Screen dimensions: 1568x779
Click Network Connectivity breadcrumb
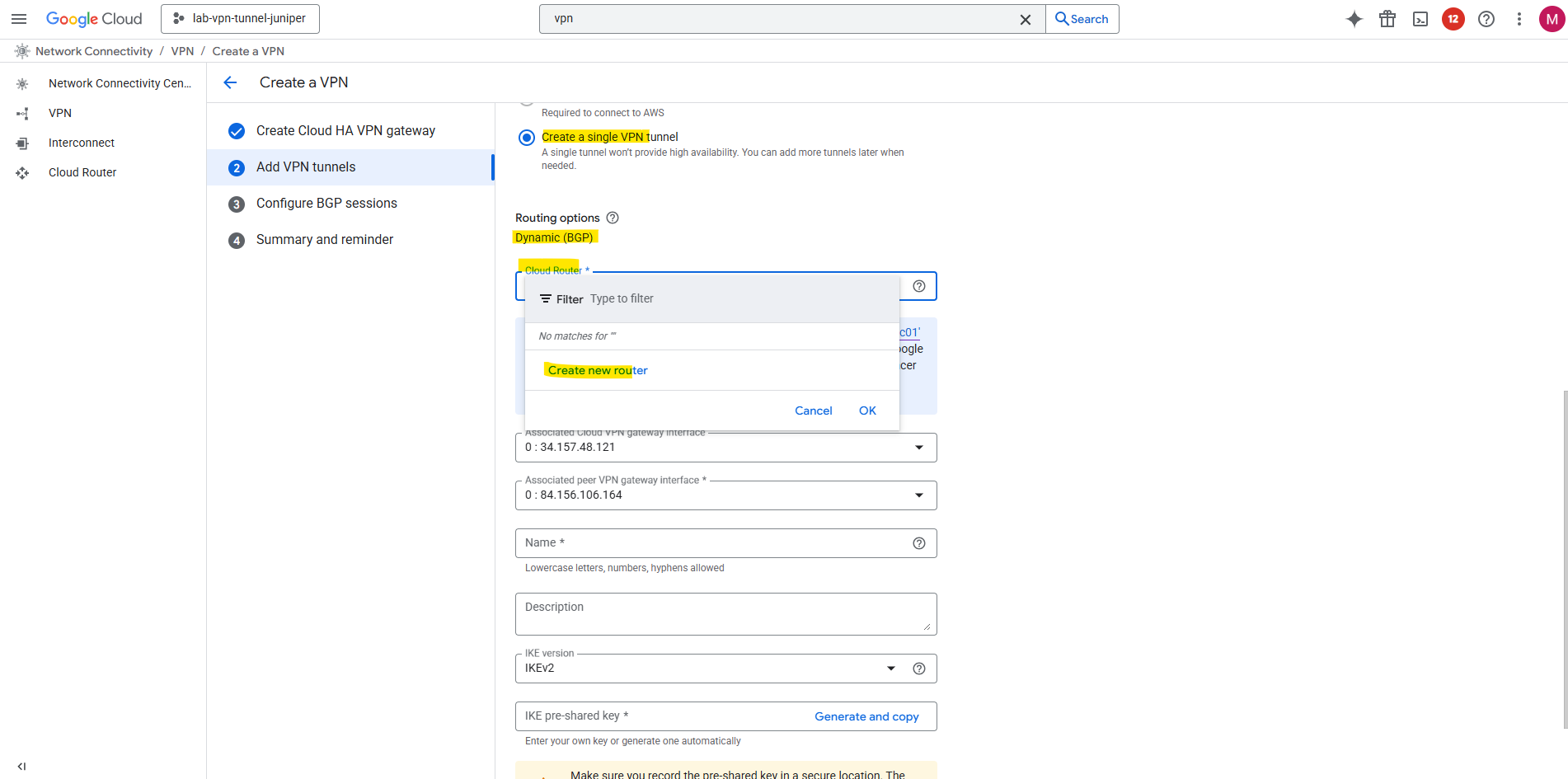tap(94, 51)
